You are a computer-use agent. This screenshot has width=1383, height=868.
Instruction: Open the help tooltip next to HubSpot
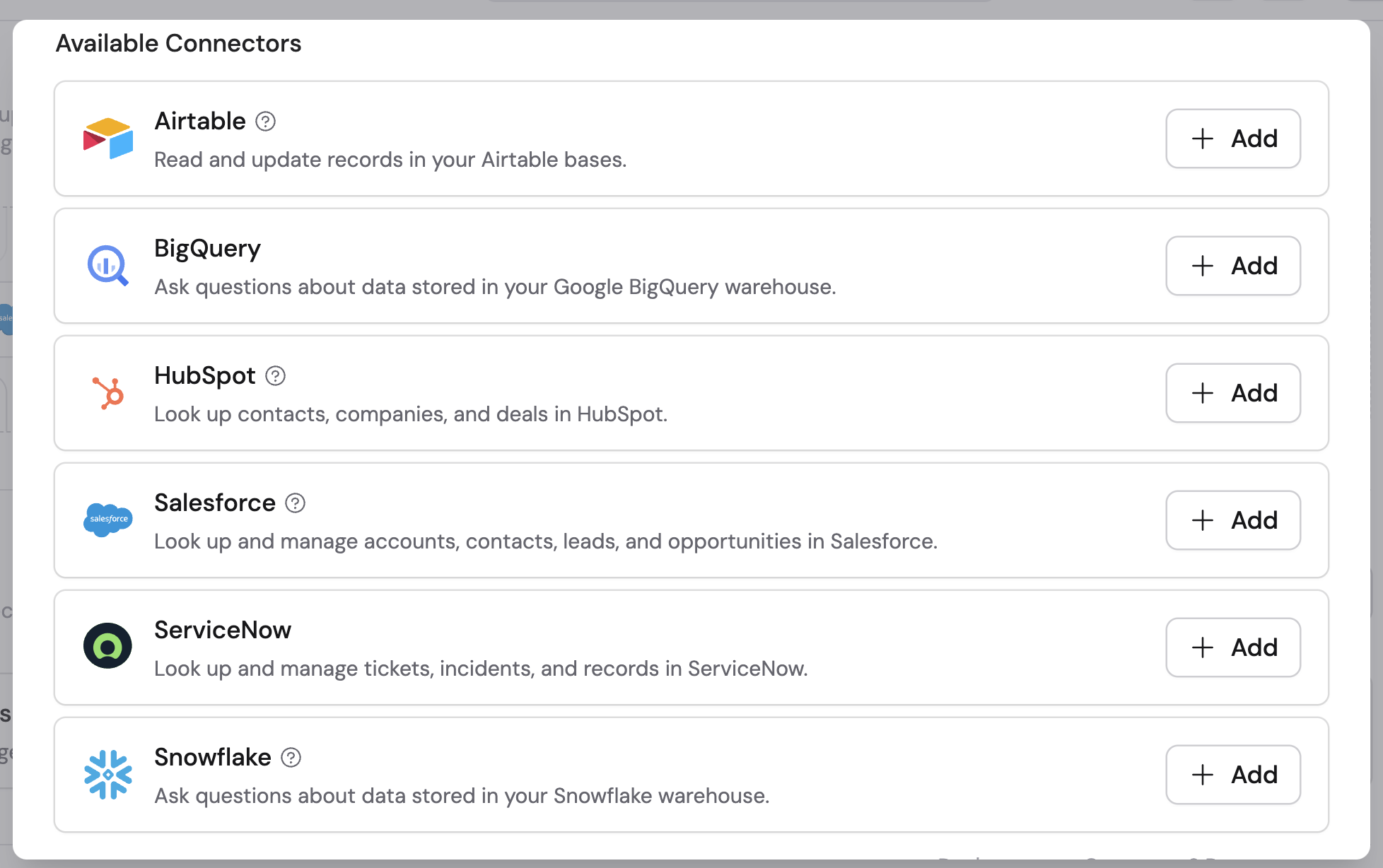pyautogui.click(x=276, y=375)
